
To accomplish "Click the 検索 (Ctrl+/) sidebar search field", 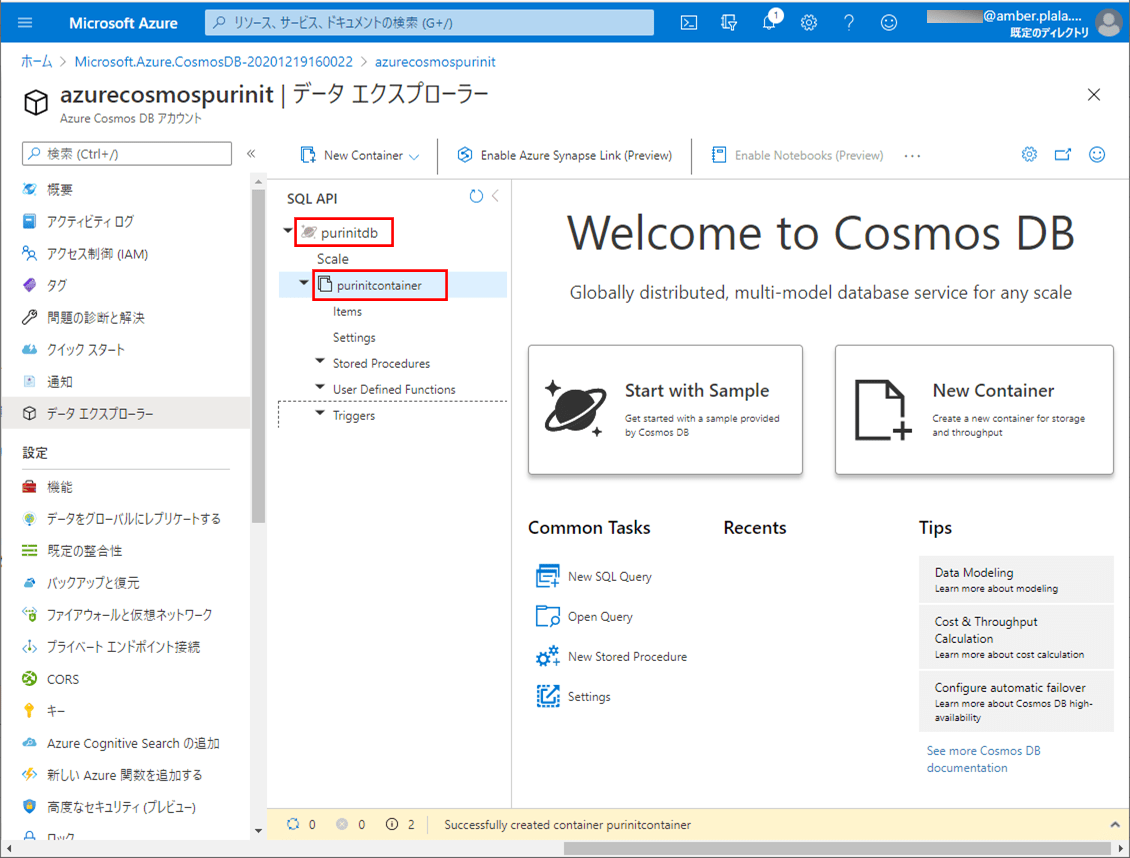I will tap(127, 153).
